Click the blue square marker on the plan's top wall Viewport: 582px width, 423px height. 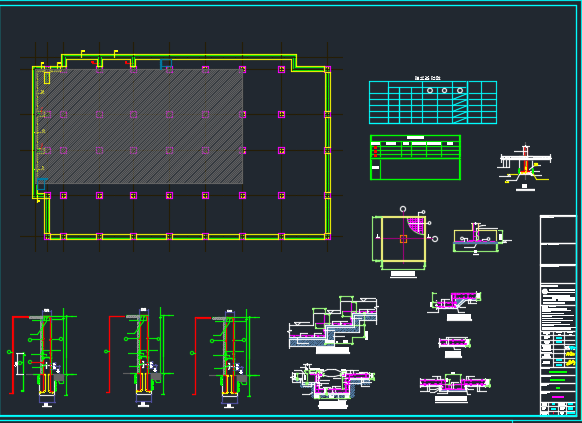166,64
